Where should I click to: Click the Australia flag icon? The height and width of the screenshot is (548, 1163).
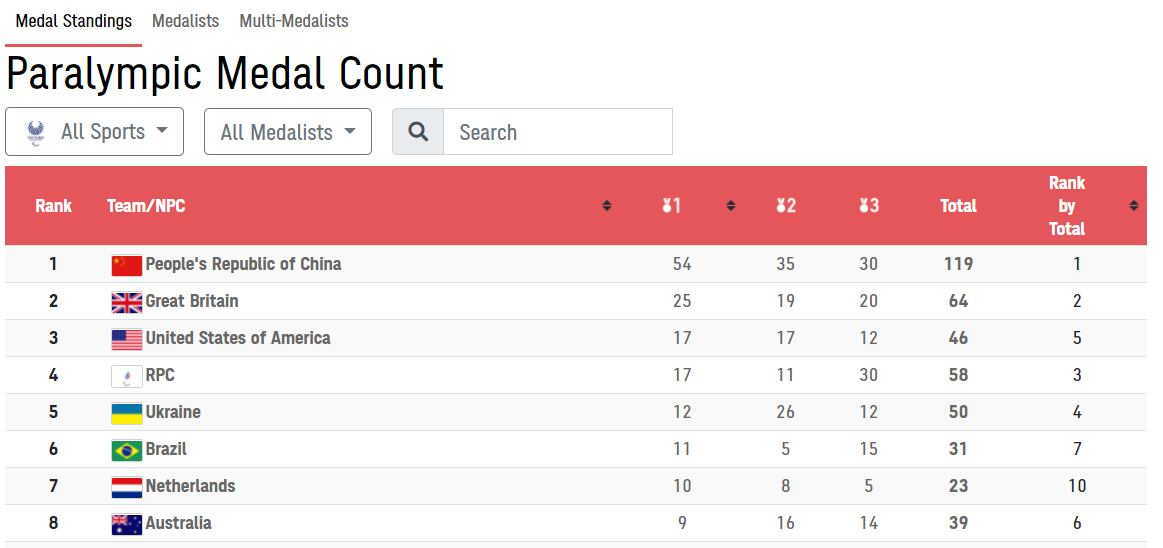[127, 524]
